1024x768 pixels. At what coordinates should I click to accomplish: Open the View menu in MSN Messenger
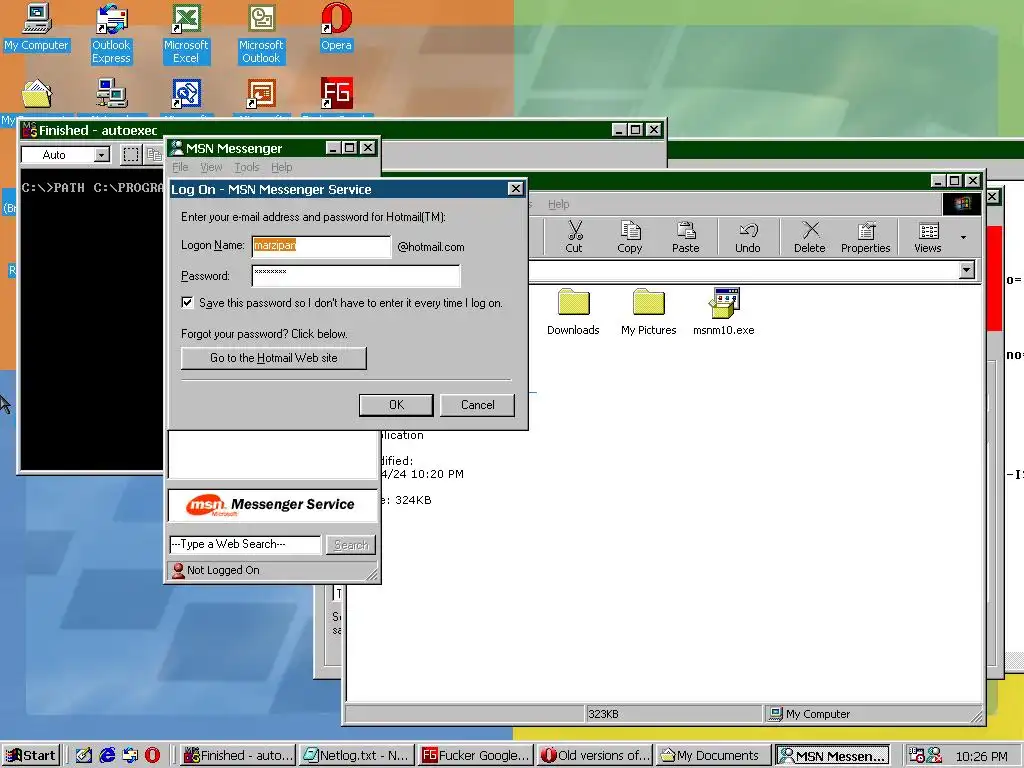point(211,167)
